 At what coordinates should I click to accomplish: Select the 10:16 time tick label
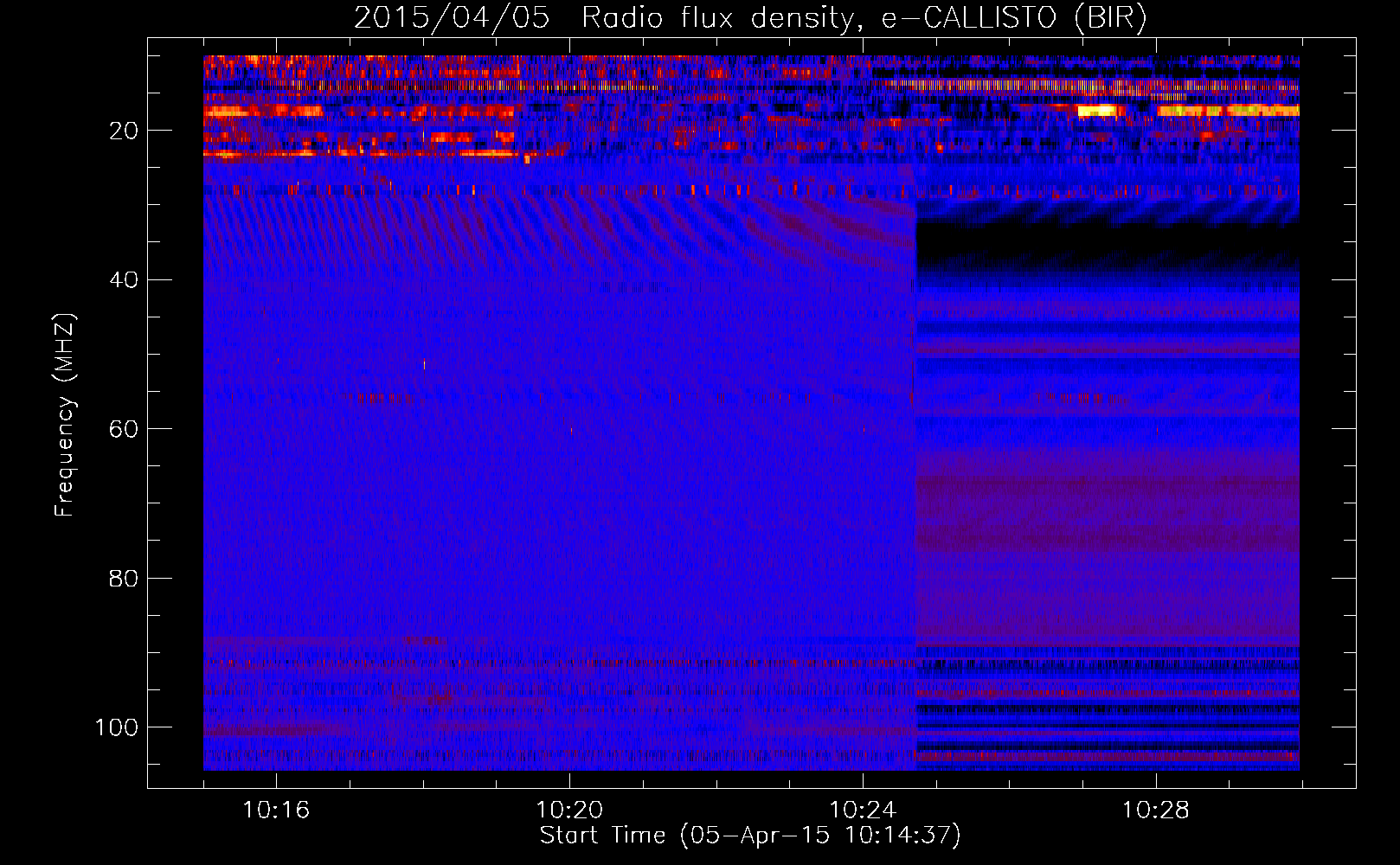pos(276,811)
